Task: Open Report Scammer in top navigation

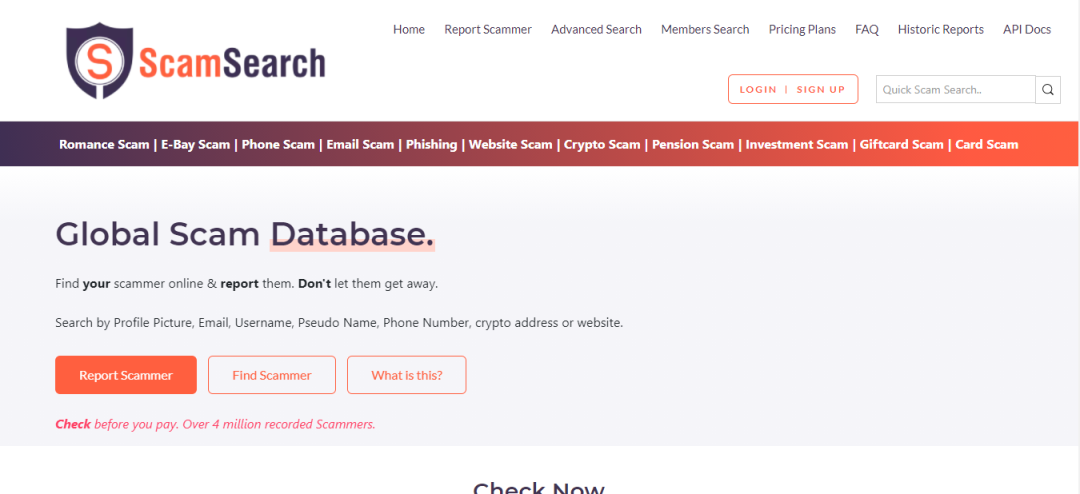Action: (x=488, y=30)
